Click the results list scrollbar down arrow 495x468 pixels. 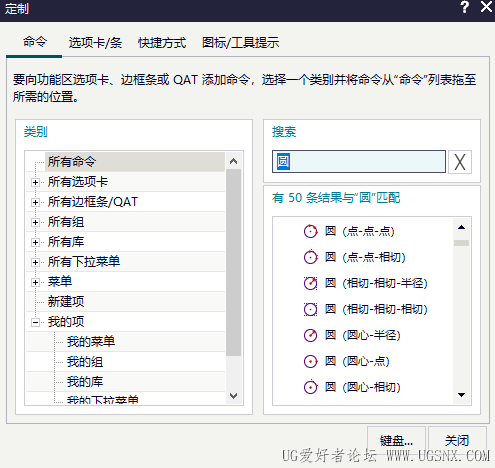[461, 395]
